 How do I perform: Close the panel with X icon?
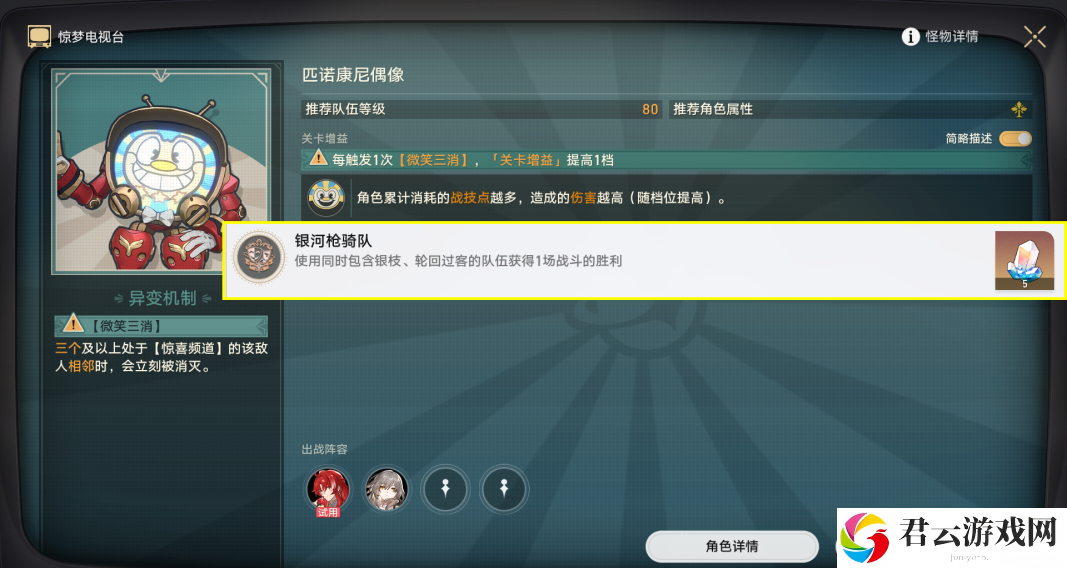tap(1034, 37)
